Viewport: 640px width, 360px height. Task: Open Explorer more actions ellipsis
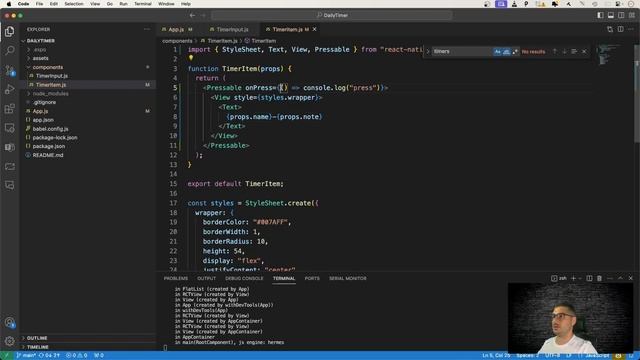[x=147, y=29]
